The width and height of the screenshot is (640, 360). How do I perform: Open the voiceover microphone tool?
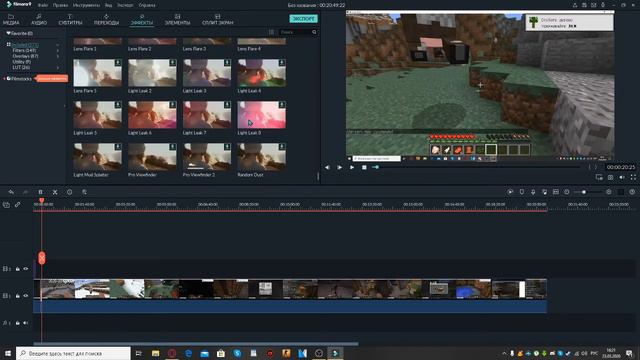click(533, 192)
